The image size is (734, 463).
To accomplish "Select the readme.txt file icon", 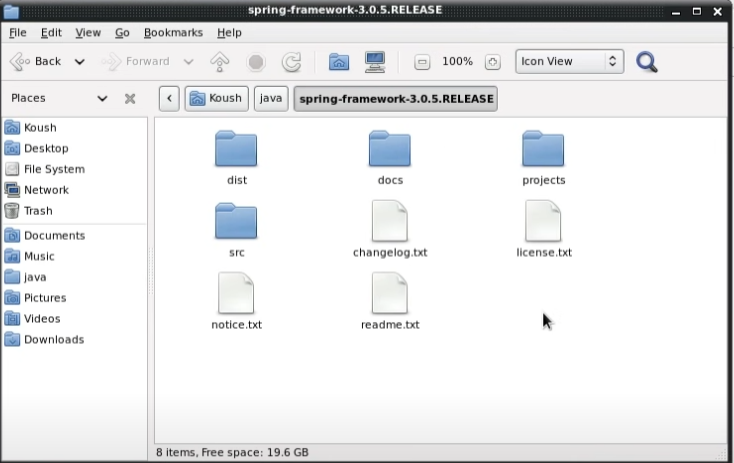I will tap(389, 293).
